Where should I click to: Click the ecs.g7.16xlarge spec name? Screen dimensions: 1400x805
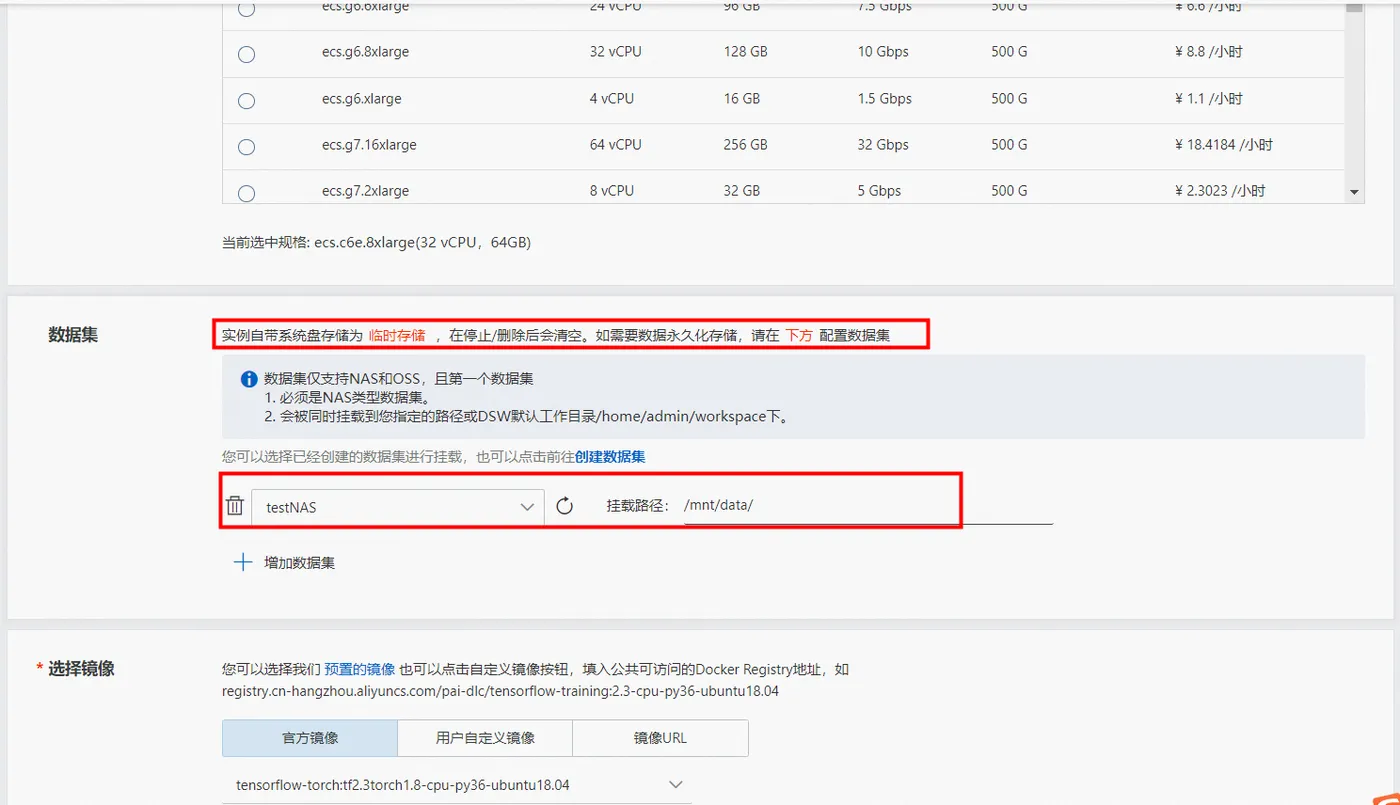click(x=369, y=145)
